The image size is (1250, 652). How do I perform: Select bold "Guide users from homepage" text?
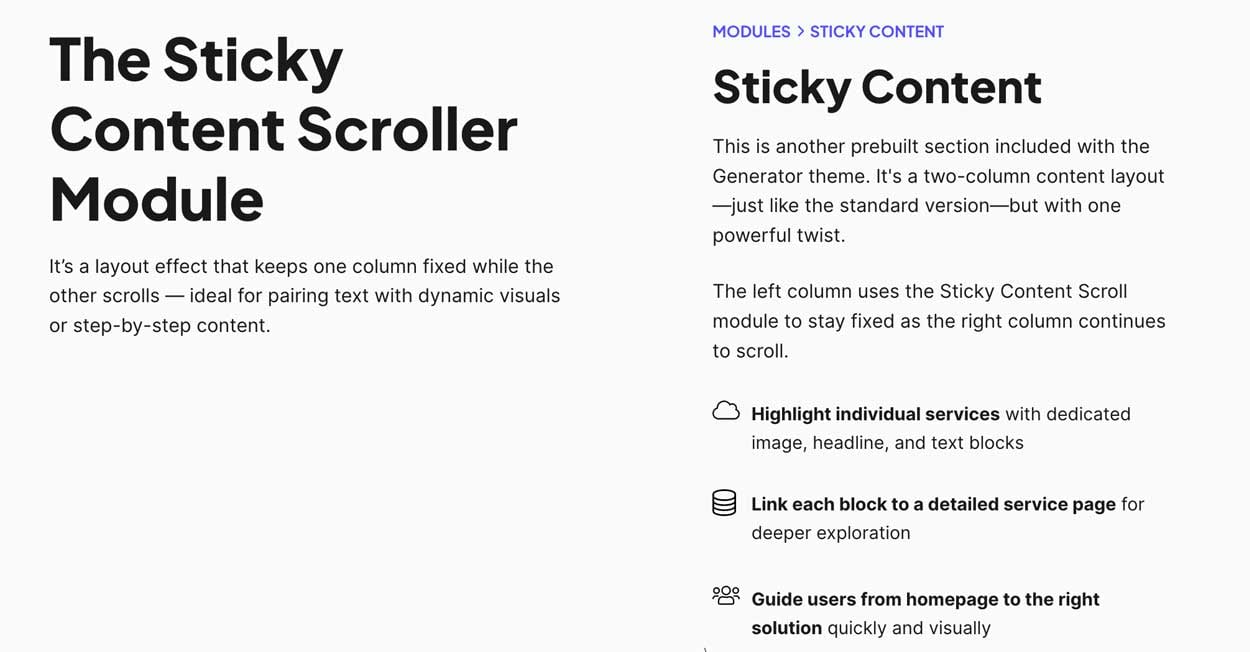[925, 599]
